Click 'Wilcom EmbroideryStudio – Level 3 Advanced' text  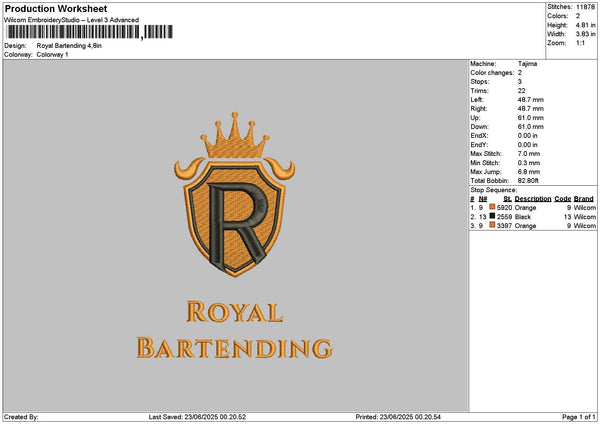[72, 20]
